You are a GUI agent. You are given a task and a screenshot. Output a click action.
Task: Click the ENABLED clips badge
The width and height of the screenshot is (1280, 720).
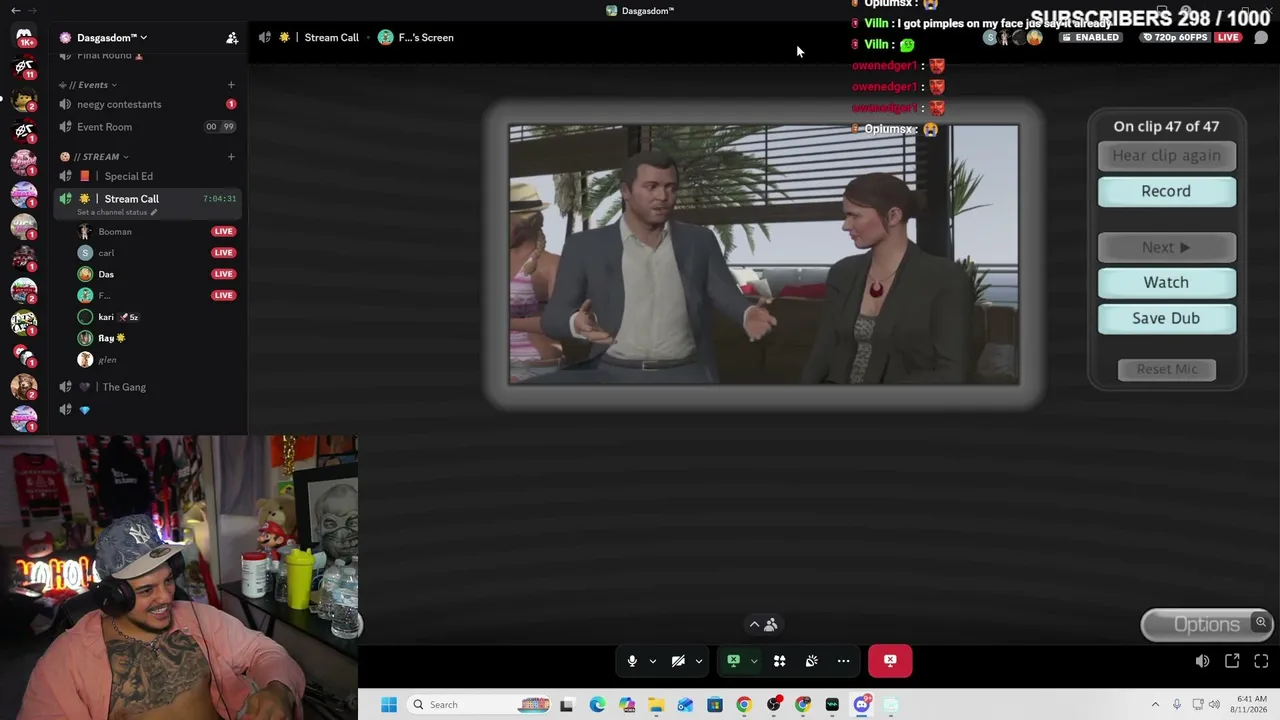(1091, 38)
